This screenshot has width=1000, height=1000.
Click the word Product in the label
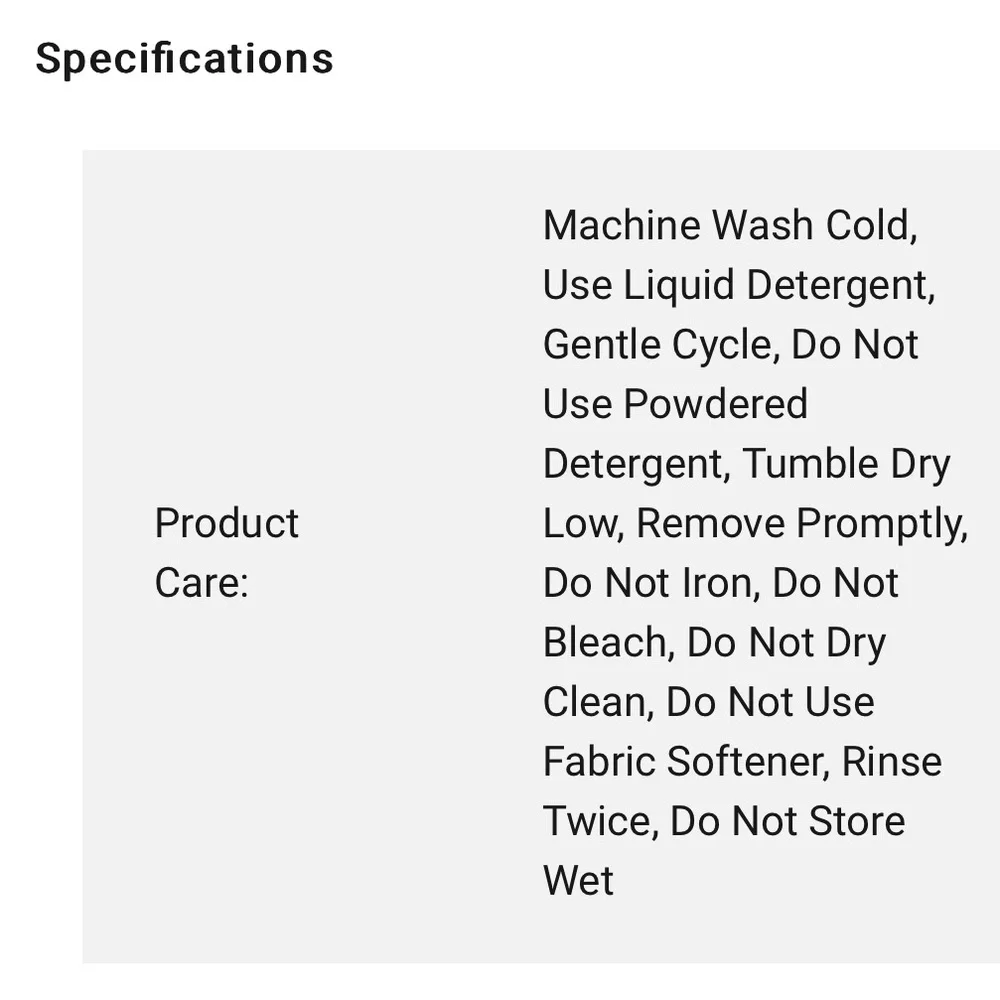coord(226,523)
